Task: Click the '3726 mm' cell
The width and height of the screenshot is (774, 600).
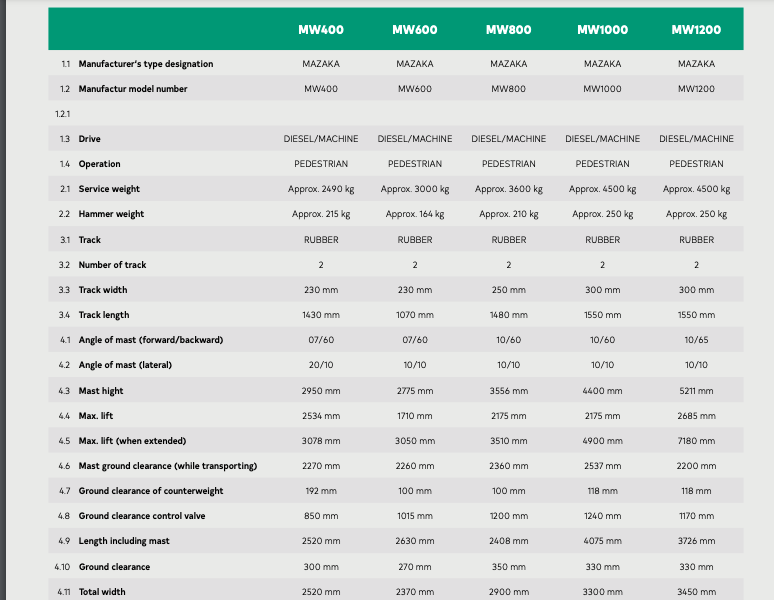Action: point(696,541)
